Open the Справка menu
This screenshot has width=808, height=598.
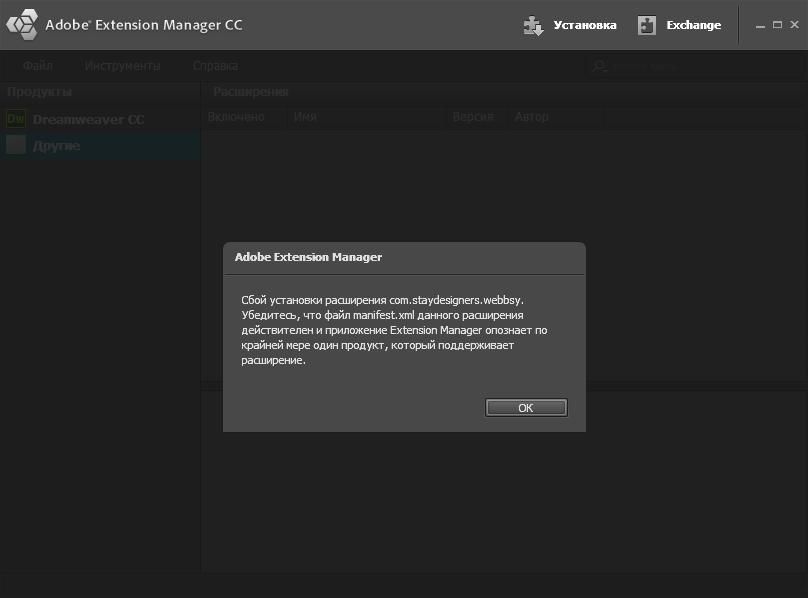(x=215, y=66)
